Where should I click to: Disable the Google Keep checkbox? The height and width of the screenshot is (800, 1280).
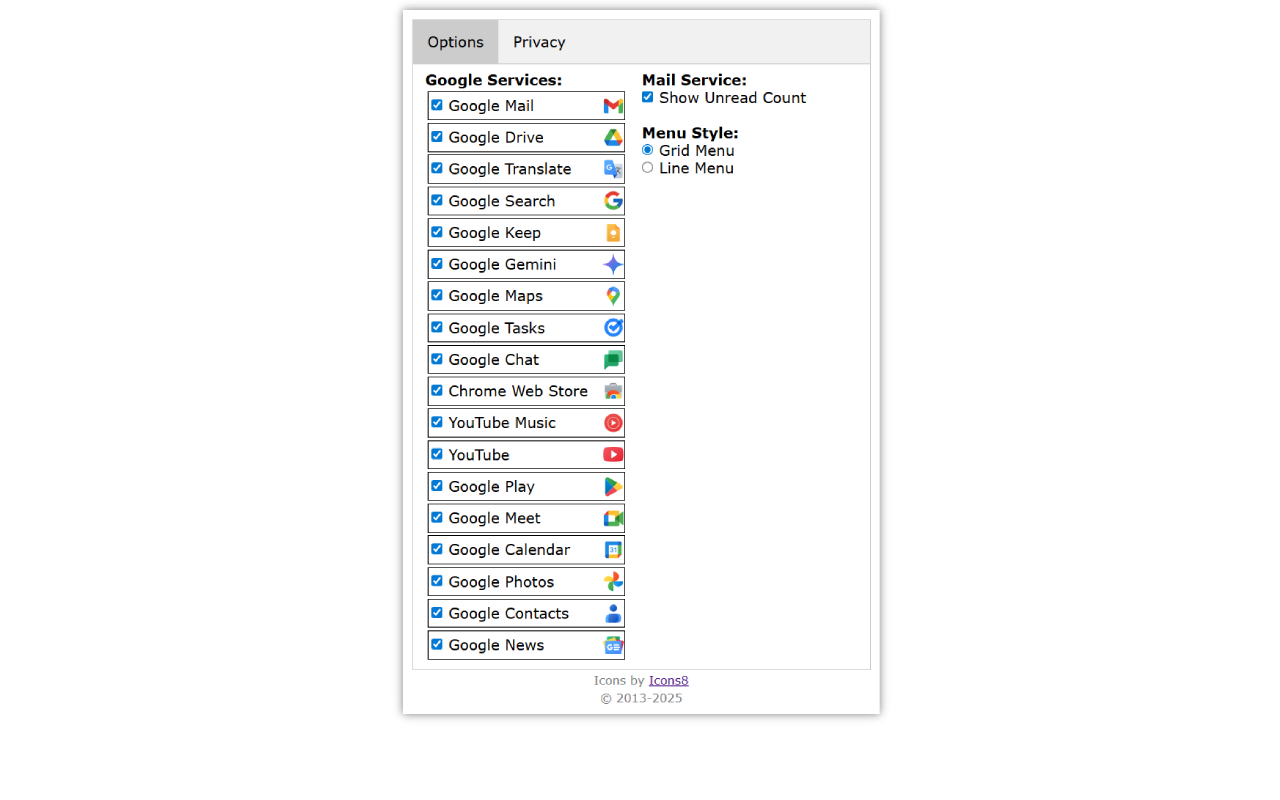[x=437, y=232]
